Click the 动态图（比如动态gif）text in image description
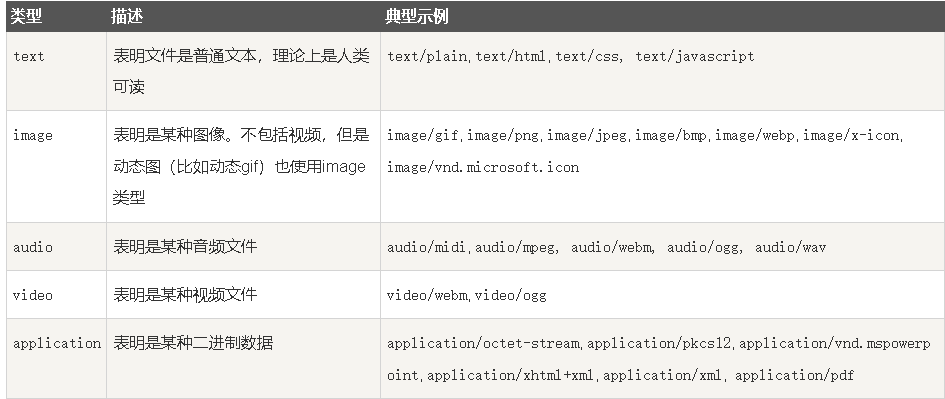The width and height of the screenshot is (945, 399). tap(189, 166)
